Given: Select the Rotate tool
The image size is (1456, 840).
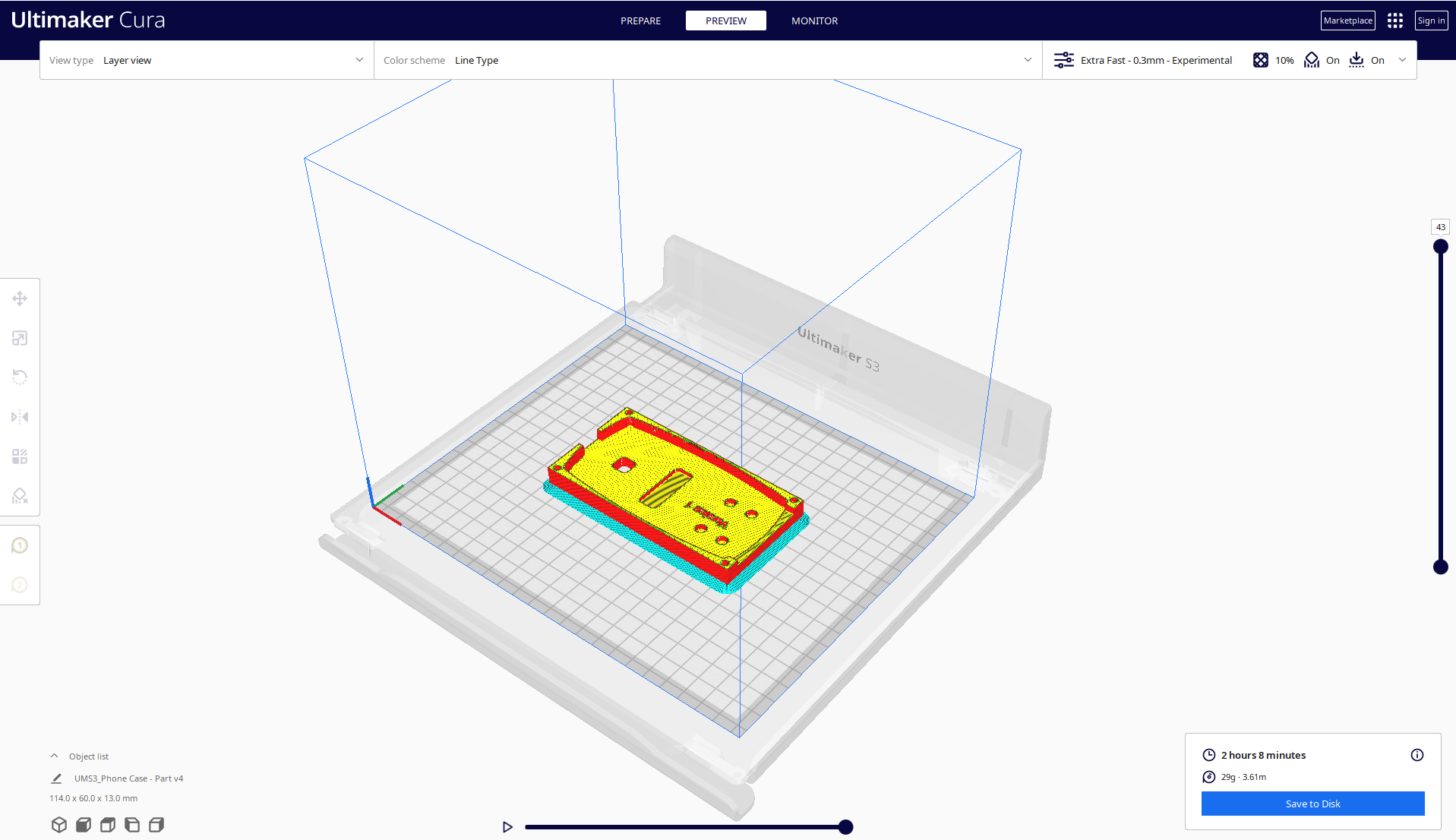Looking at the screenshot, I should pyautogui.click(x=20, y=377).
